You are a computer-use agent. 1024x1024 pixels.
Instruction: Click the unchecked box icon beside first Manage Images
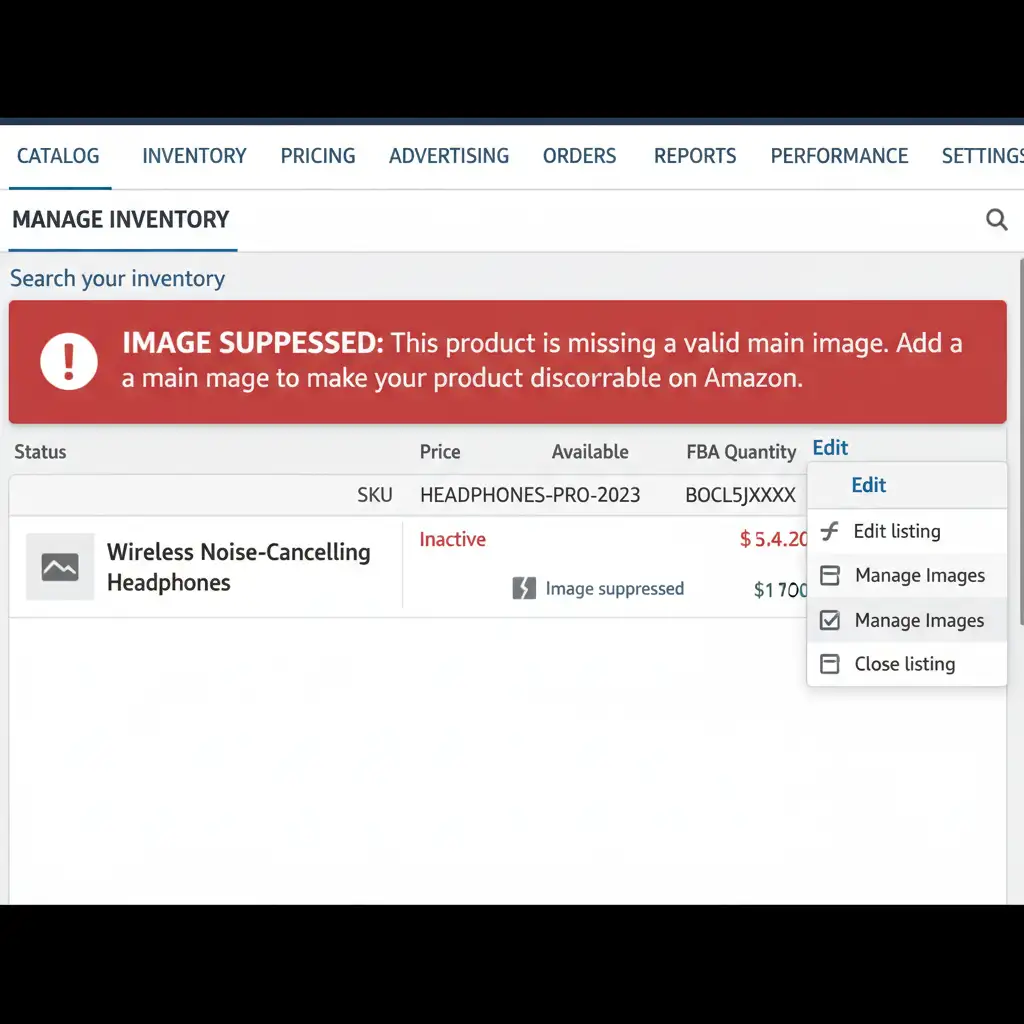829,576
